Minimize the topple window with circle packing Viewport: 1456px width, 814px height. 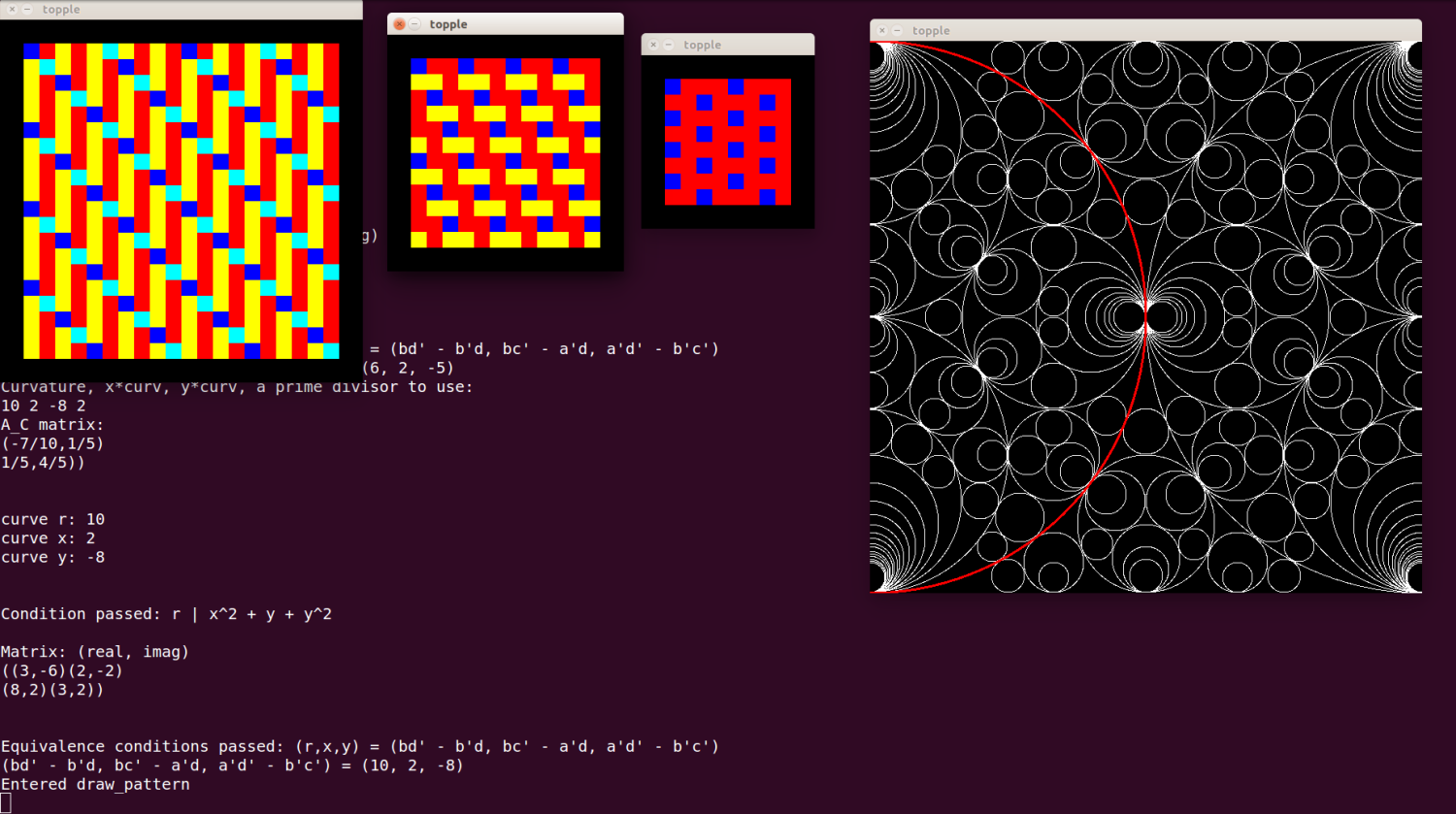[x=897, y=31]
